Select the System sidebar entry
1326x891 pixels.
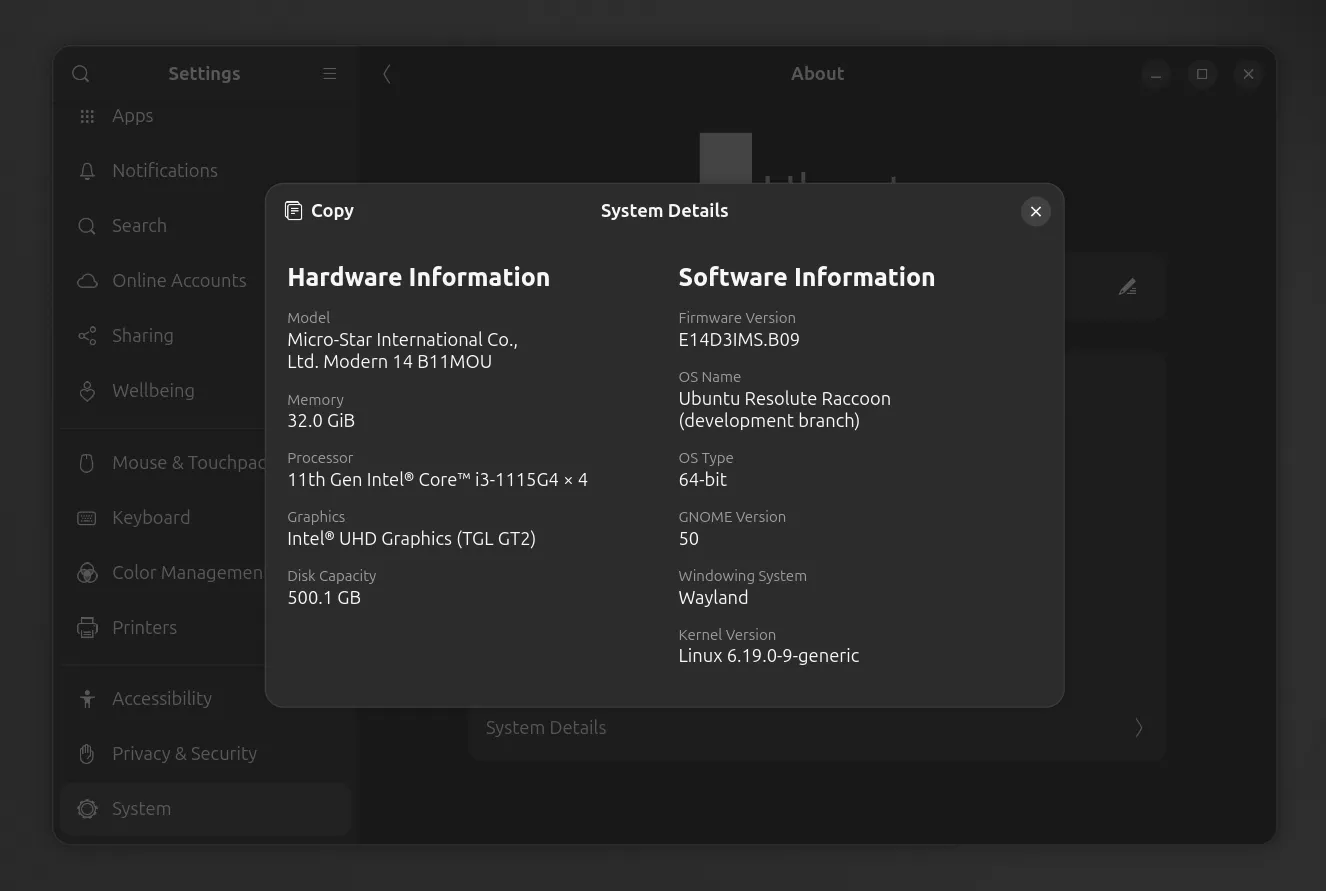tap(205, 809)
